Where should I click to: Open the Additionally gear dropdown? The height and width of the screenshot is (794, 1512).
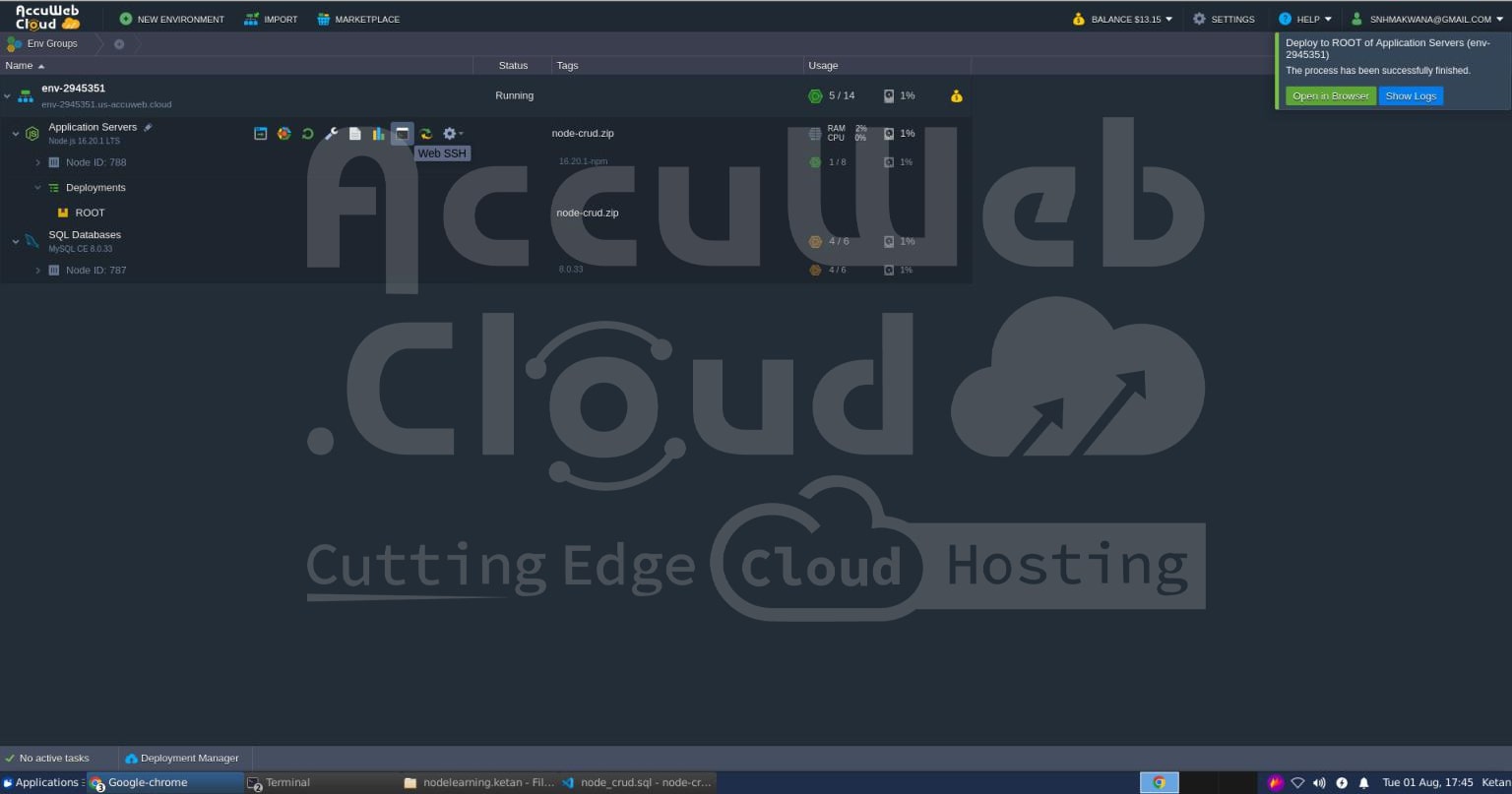(452, 134)
